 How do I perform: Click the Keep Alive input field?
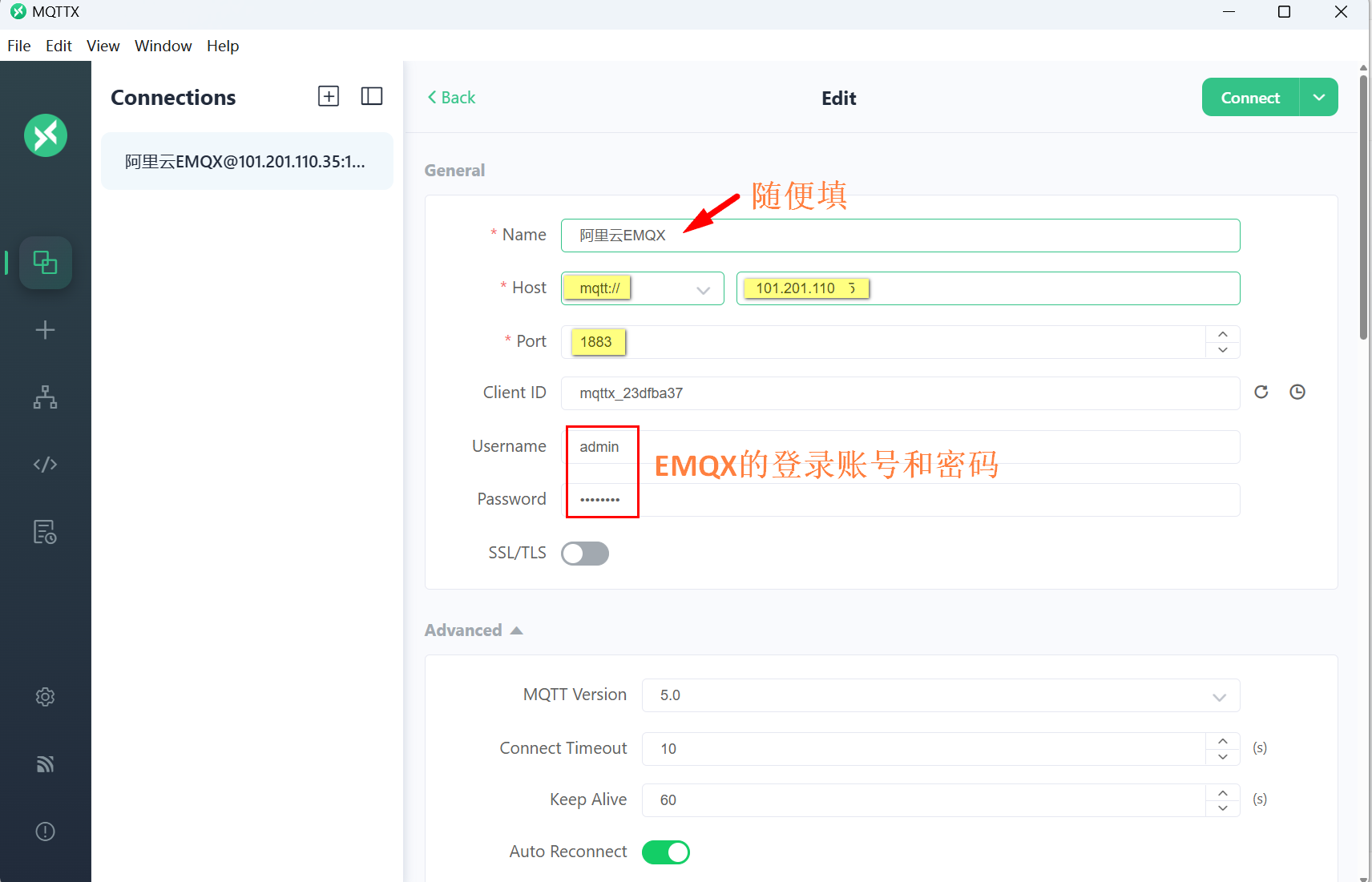[x=924, y=800]
